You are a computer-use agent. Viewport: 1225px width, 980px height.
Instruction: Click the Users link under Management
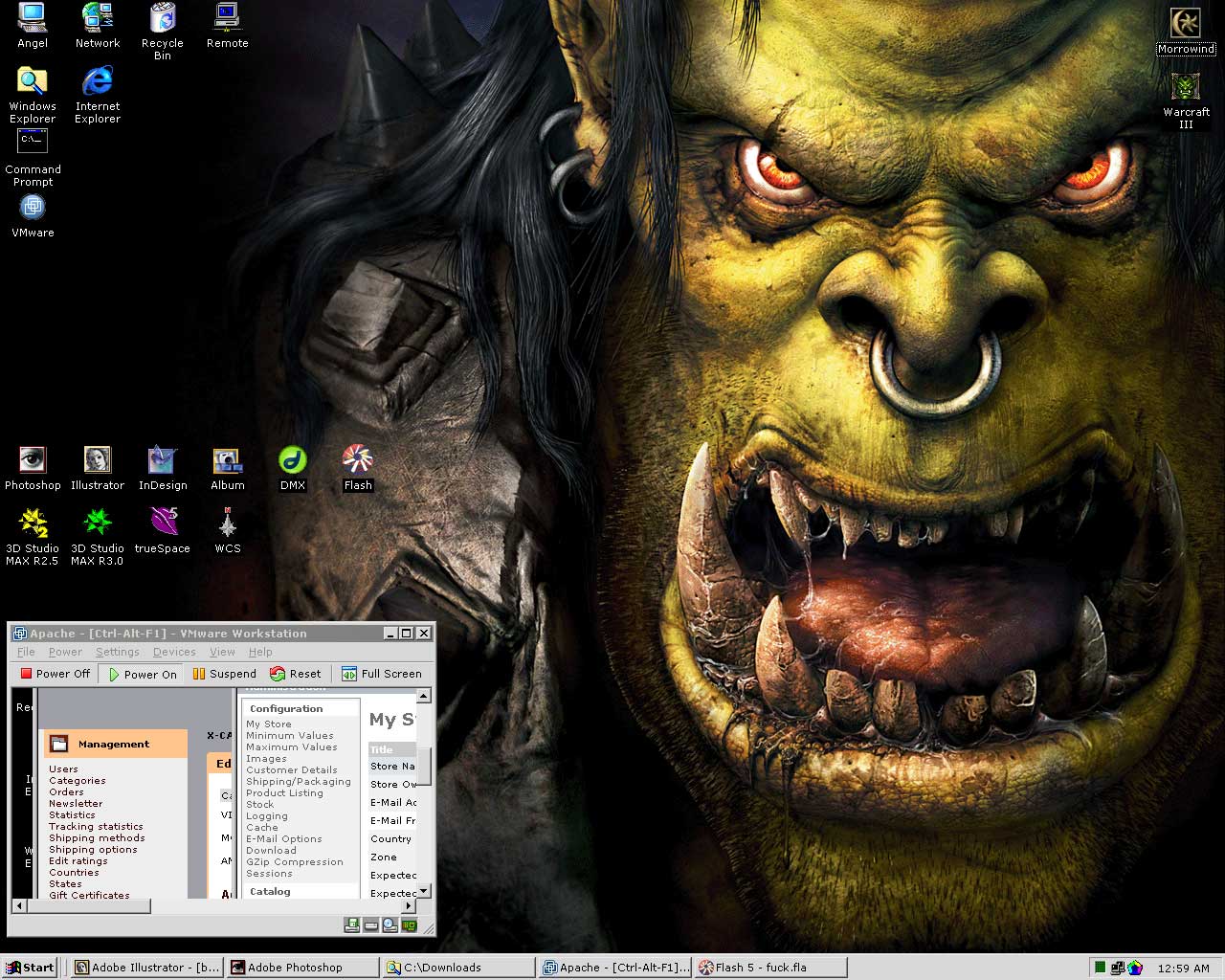(x=63, y=769)
